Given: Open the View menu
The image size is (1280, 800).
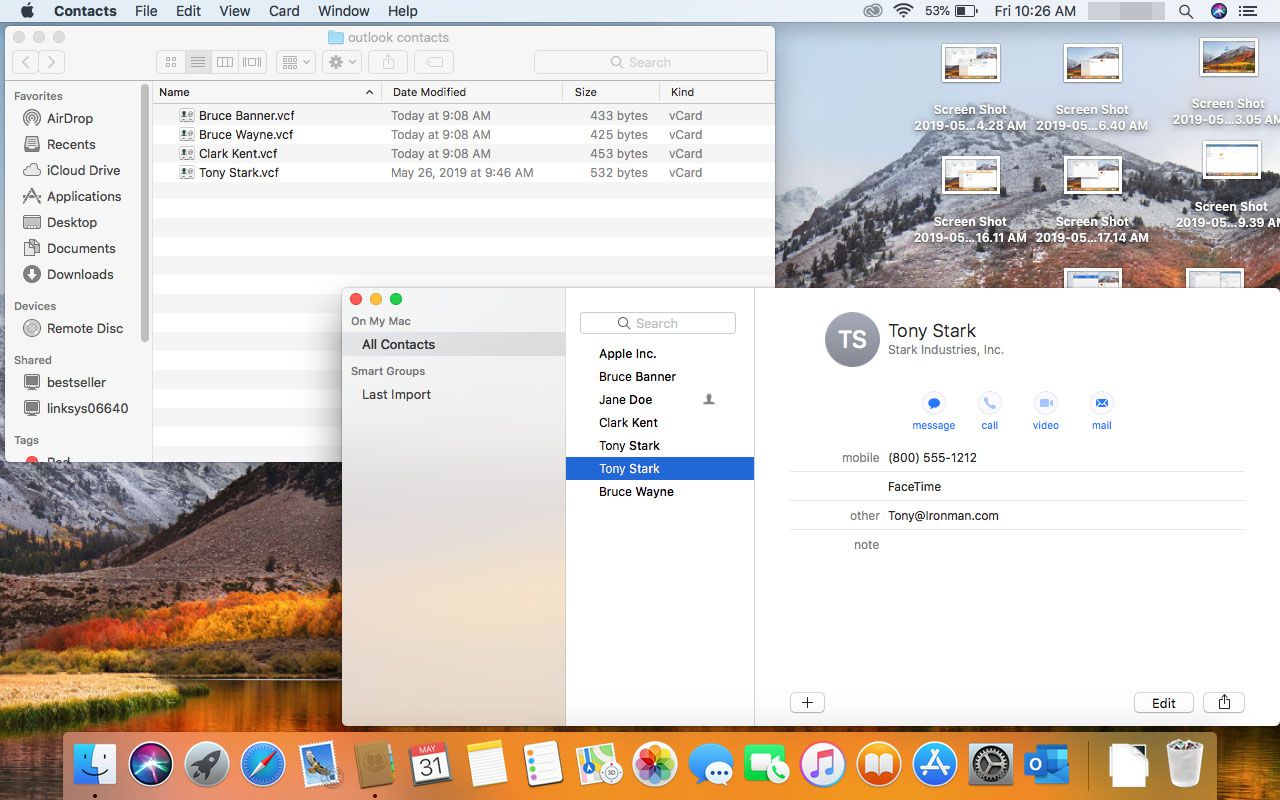Looking at the screenshot, I should click(235, 11).
